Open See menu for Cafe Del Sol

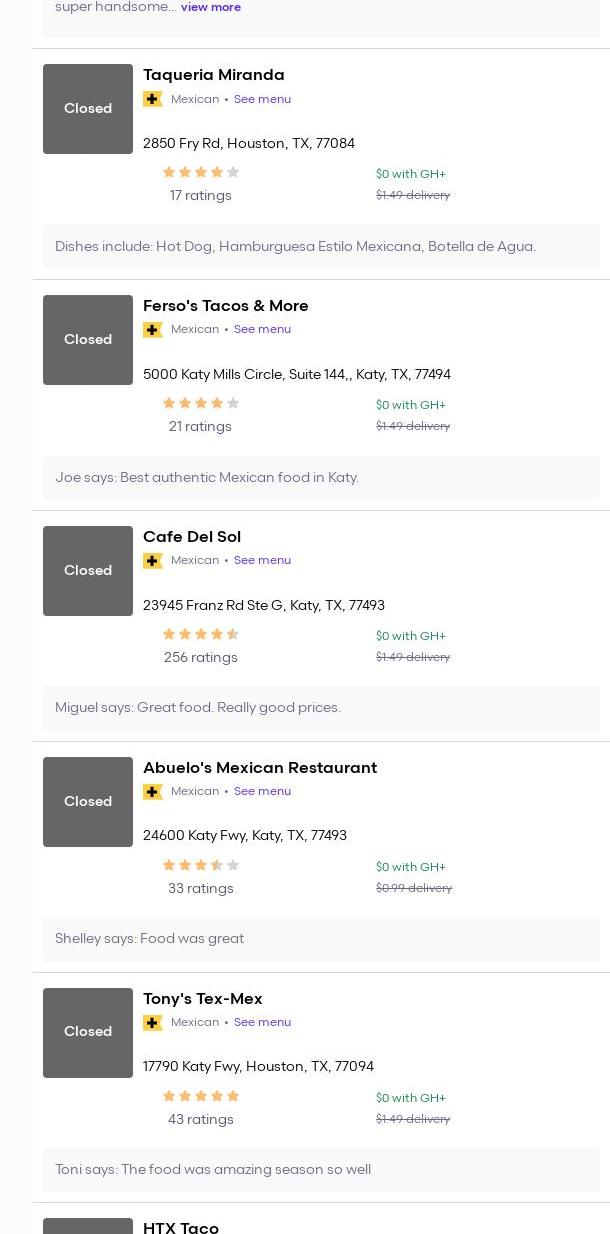tap(262, 561)
